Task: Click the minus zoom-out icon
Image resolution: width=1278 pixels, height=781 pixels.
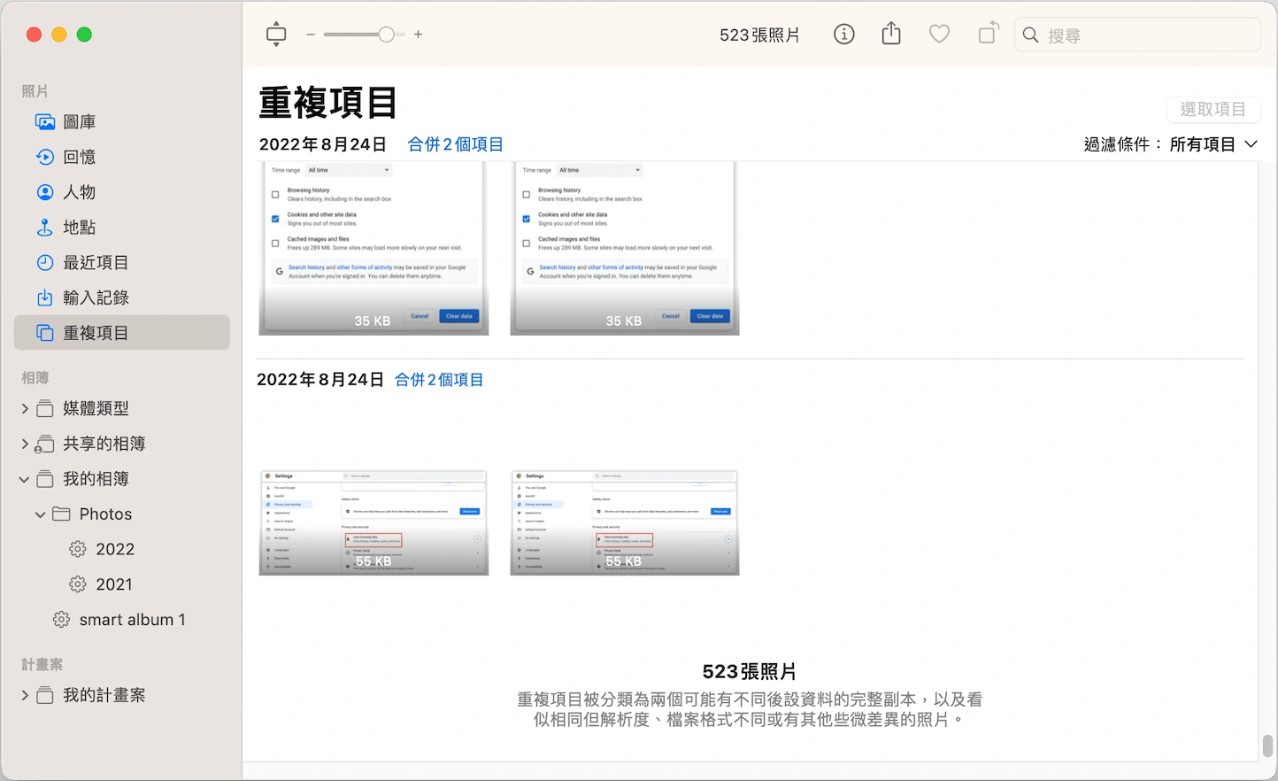Action: (x=311, y=34)
